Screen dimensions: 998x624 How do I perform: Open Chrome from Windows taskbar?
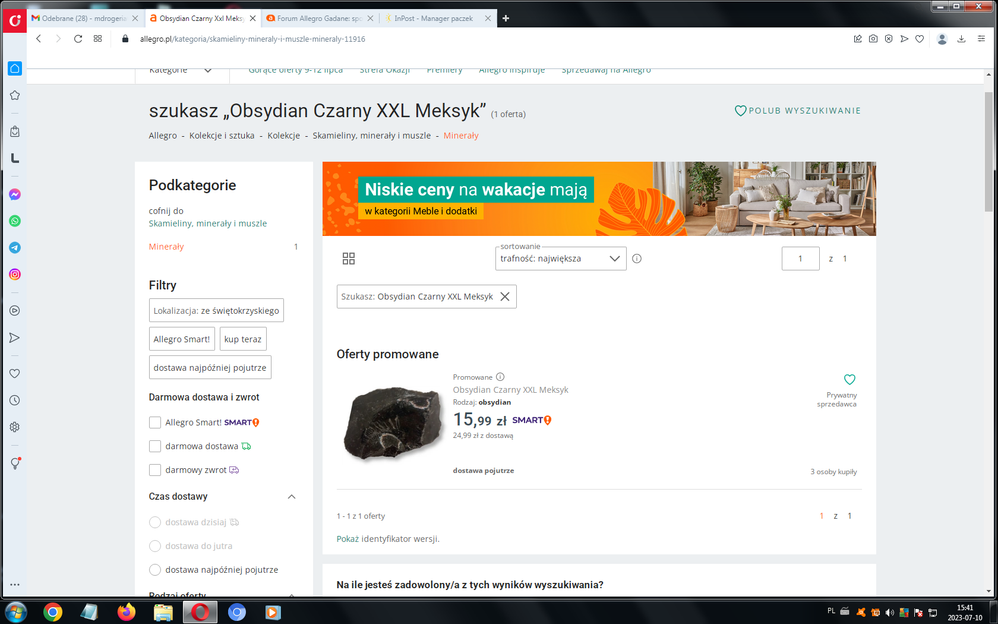[x=53, y=612]
